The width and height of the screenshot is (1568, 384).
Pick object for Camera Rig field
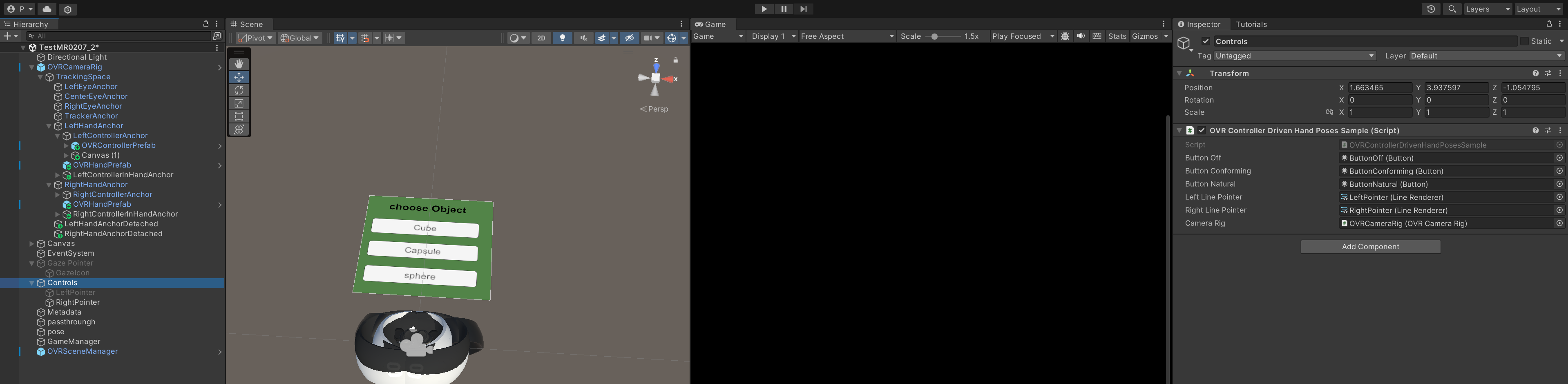coord(1559,223)
